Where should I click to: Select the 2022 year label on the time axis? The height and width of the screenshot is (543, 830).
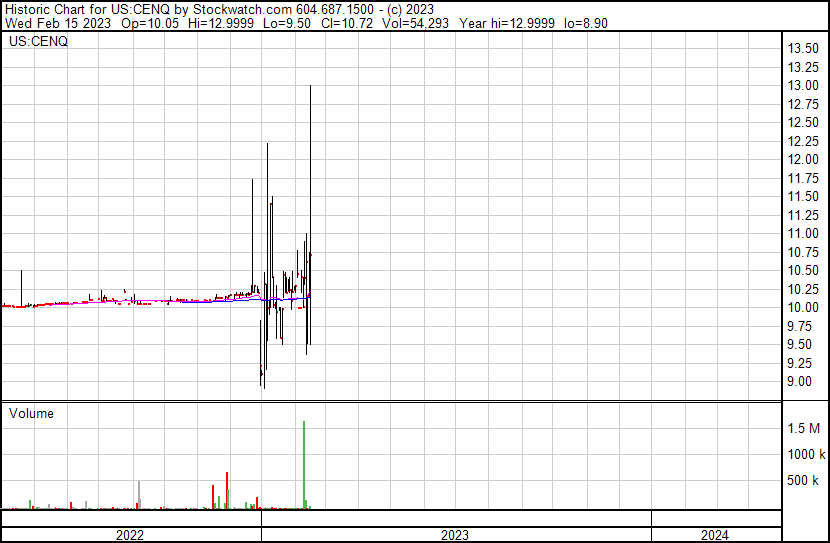[130, 535]
